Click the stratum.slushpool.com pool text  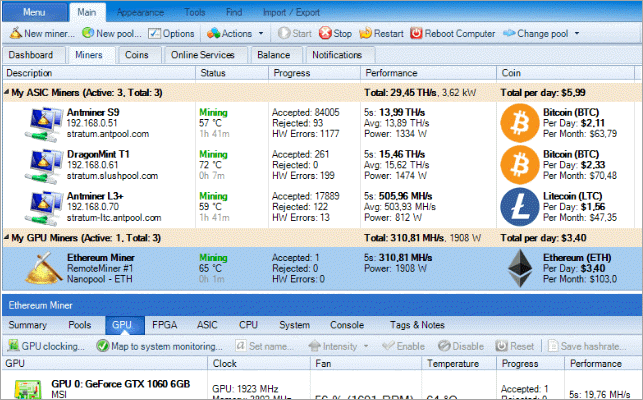(x=112, y=176)
